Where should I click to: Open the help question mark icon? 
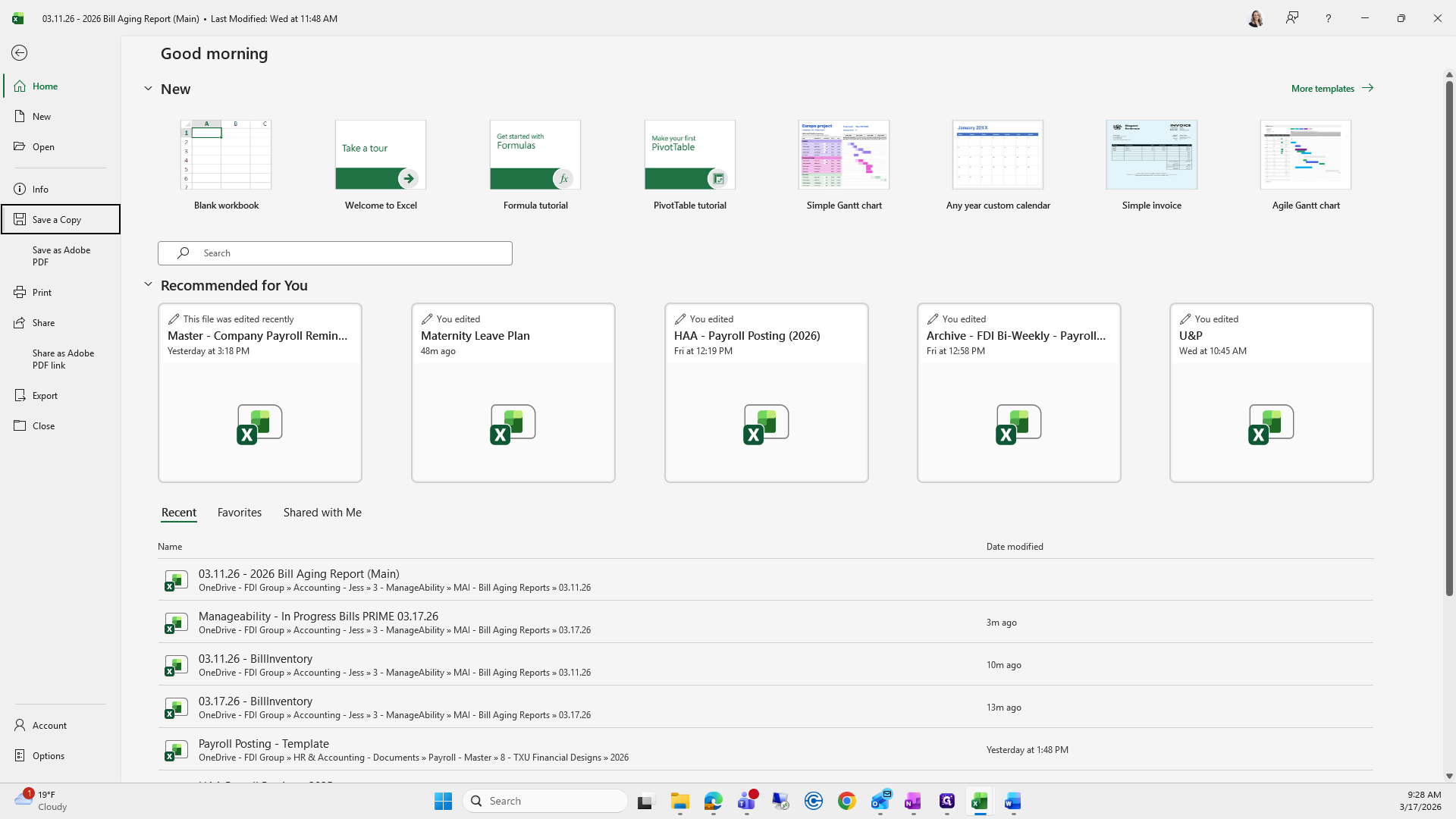(x=1328, y=18)
